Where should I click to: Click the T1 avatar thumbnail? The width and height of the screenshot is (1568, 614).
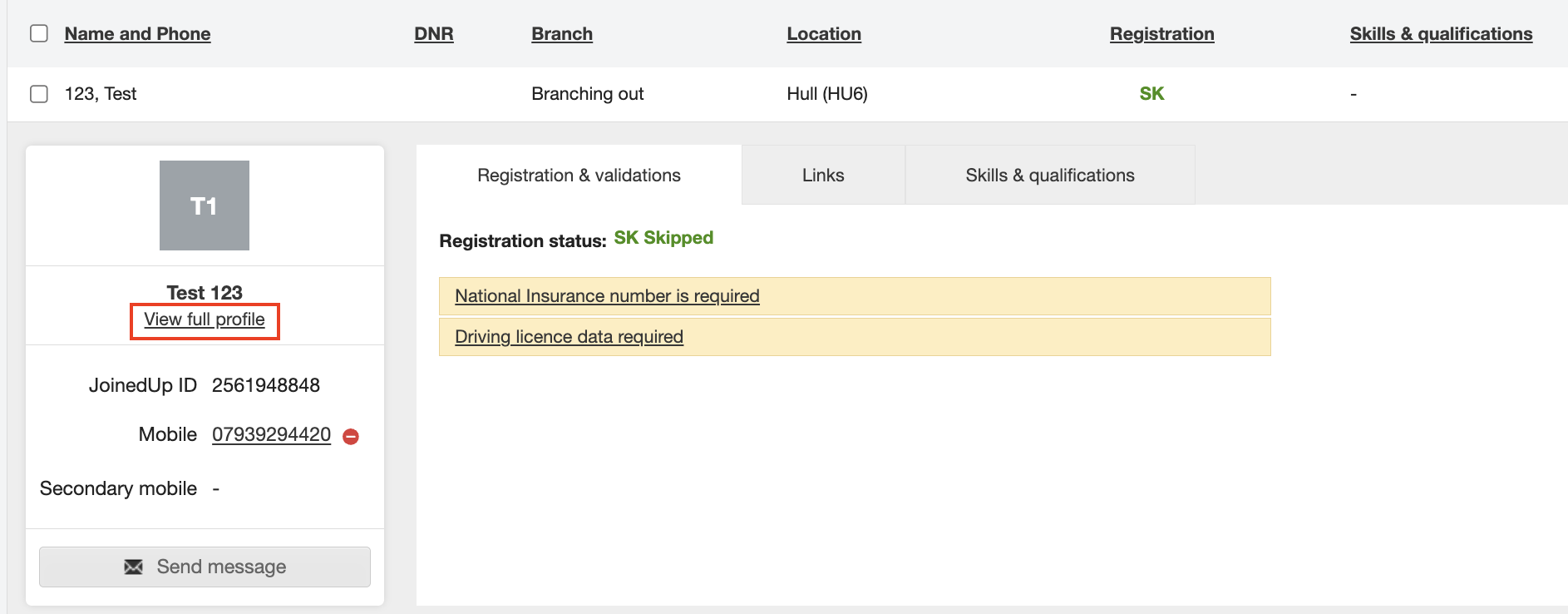(x=205, y=205)
